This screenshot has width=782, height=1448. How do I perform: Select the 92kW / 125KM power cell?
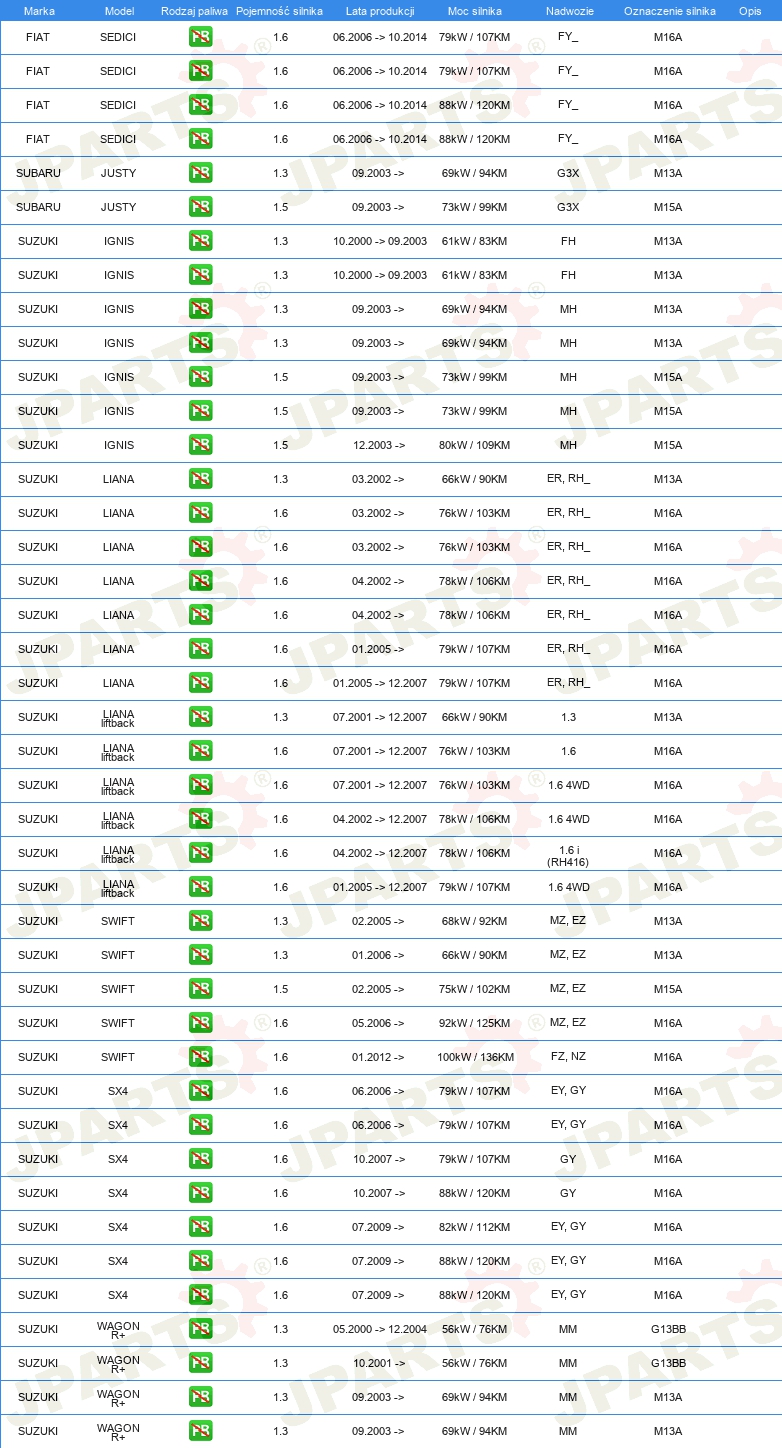pyautogui.click(x=474, y=1023)
